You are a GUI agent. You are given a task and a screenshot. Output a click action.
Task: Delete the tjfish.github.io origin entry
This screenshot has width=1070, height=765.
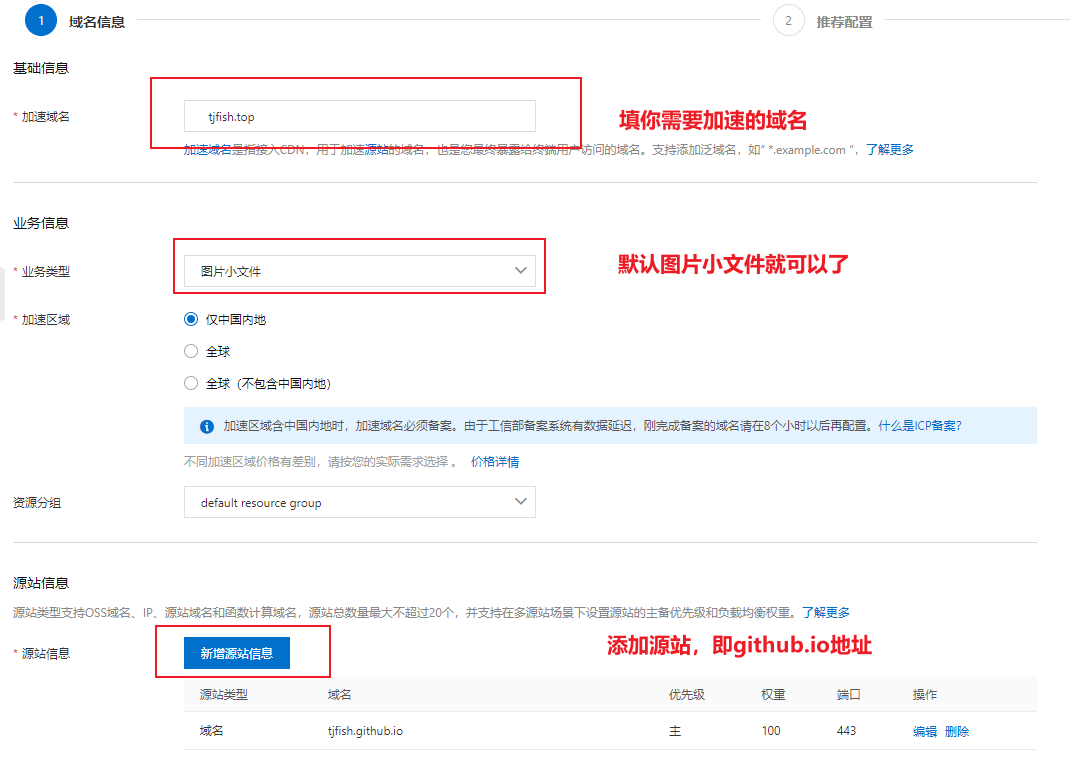pyautogui.click(x=957, y=731)
